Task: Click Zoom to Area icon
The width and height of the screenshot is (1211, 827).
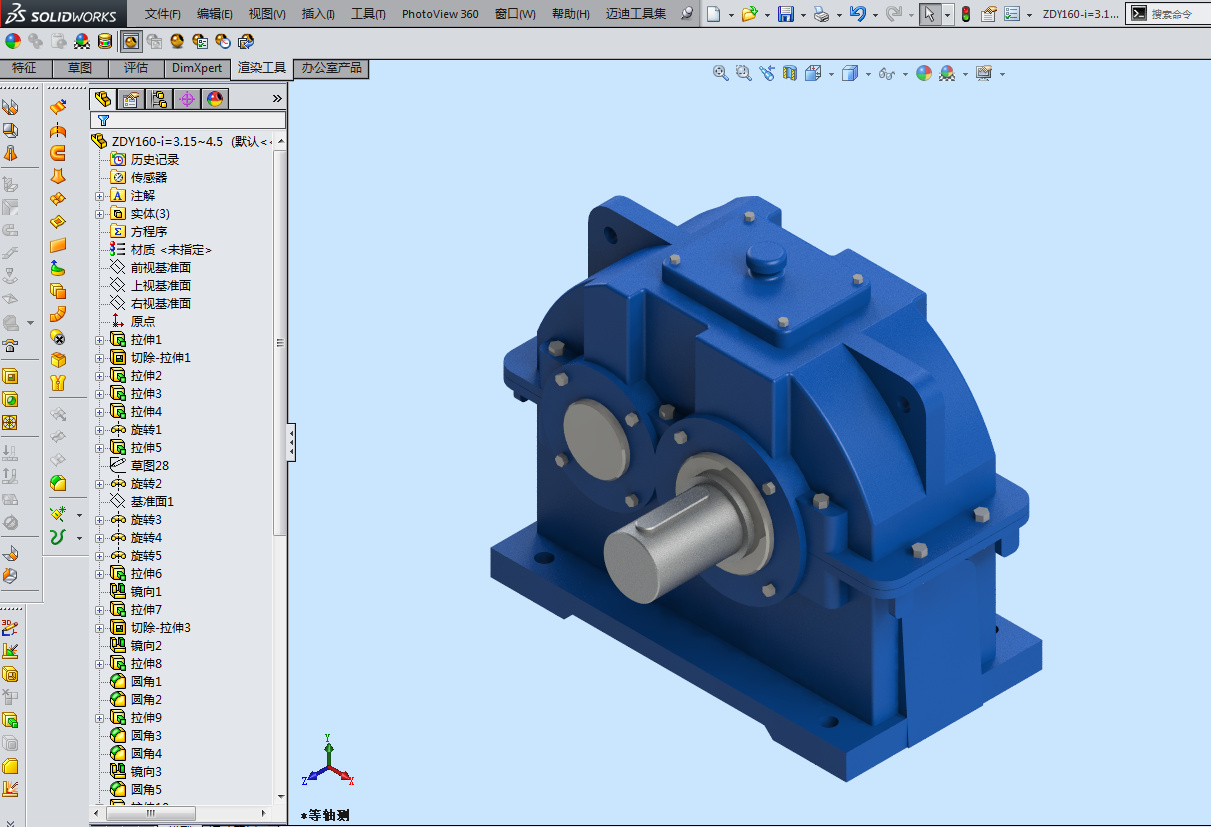Action: point(743,73)
